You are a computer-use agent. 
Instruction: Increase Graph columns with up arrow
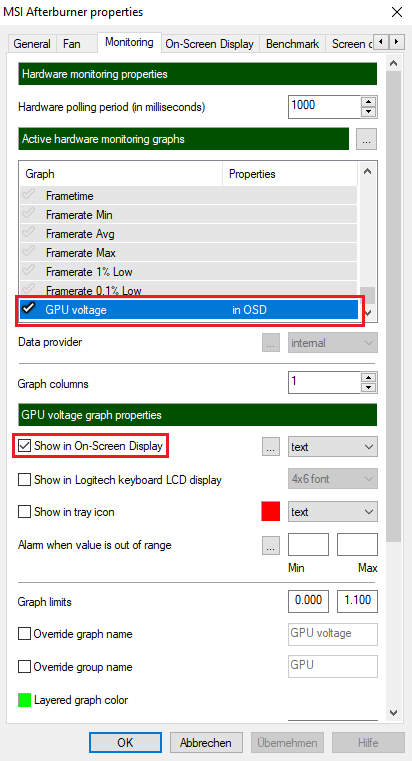370,378
